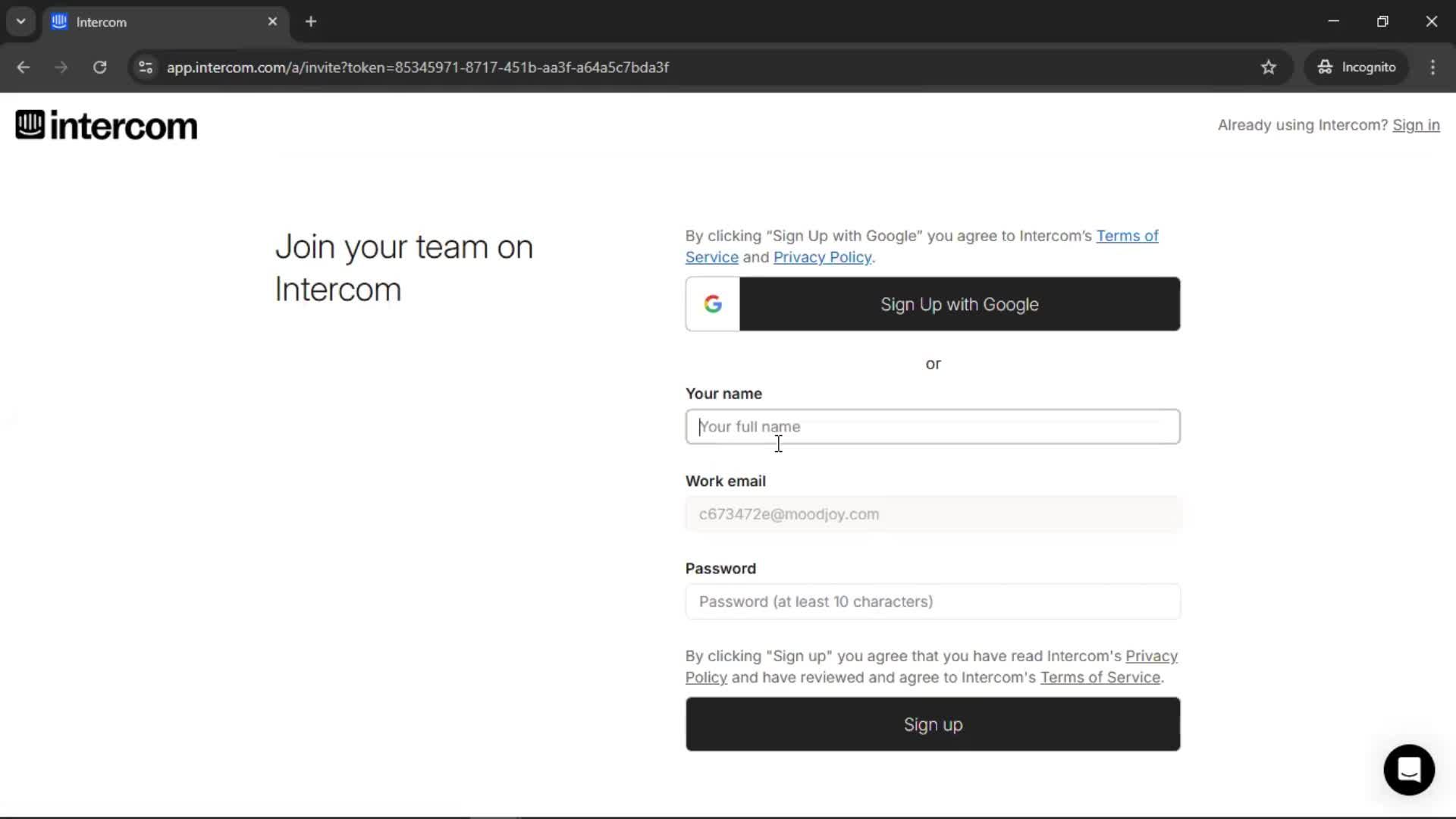View site information icon in address bar
The height and width of the screenshot is (819, 1456).
[x=146, y=67]
